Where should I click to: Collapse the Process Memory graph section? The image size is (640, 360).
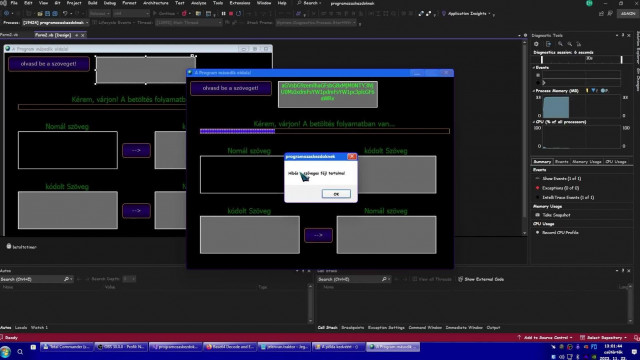click(534, 91)
